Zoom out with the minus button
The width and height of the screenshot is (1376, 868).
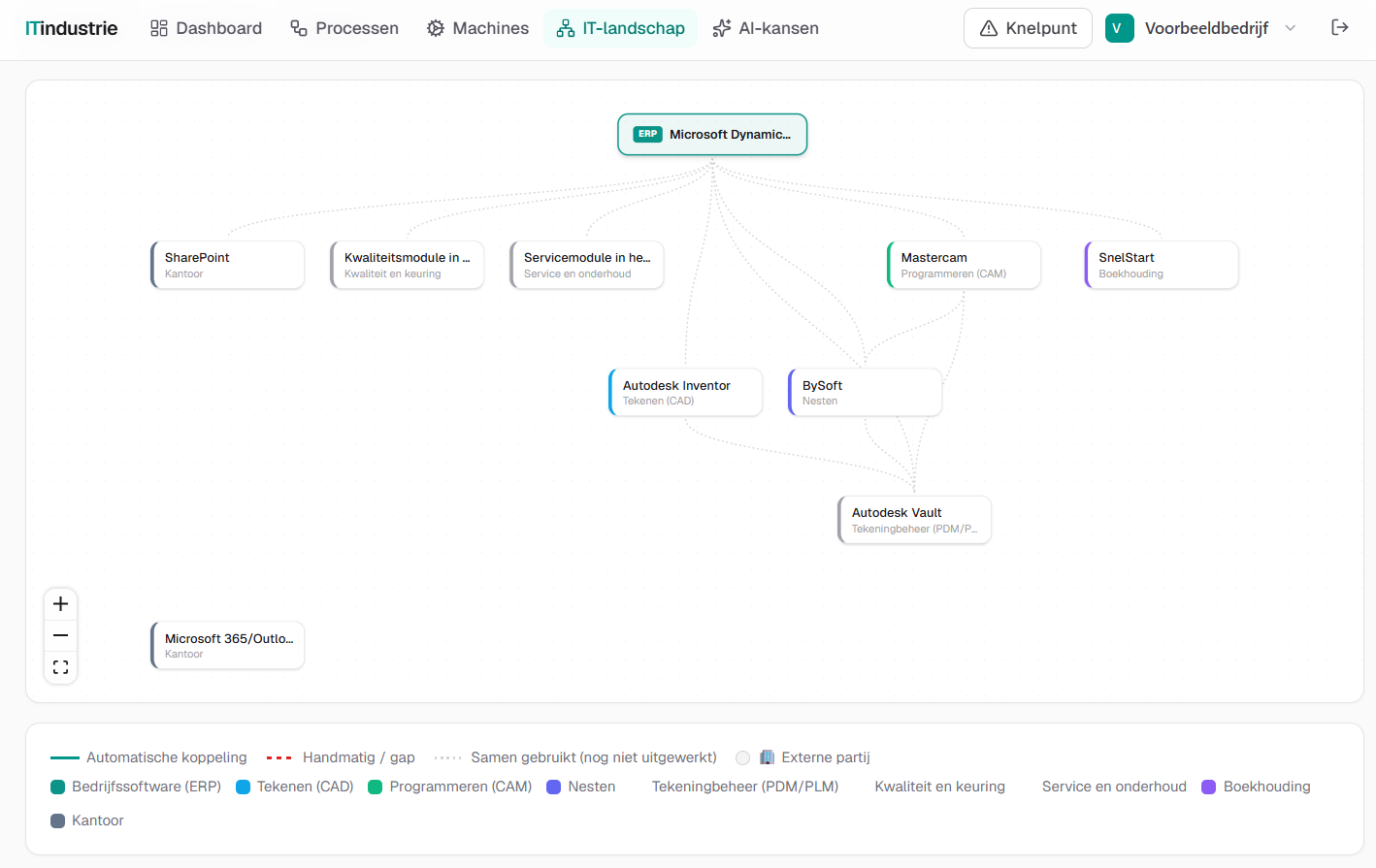pyautogui.click(x=60, y=635)
